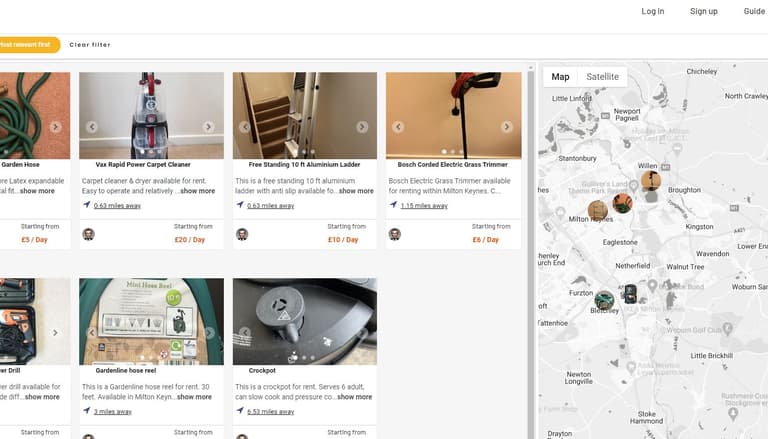Open owner avatar on Bosch Grass Trimmer card
Viewport: 768px width, 439px height.
click(395, 234)
